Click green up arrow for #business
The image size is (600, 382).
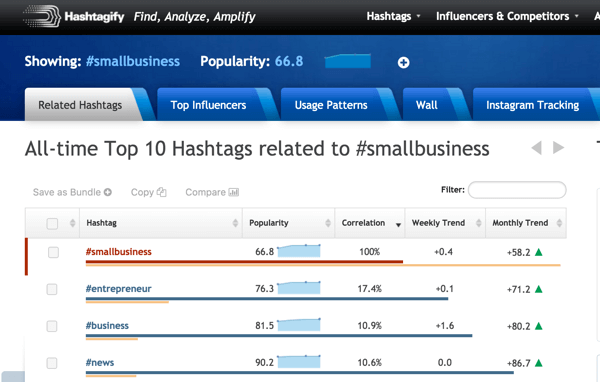click(x=539, y=326)
